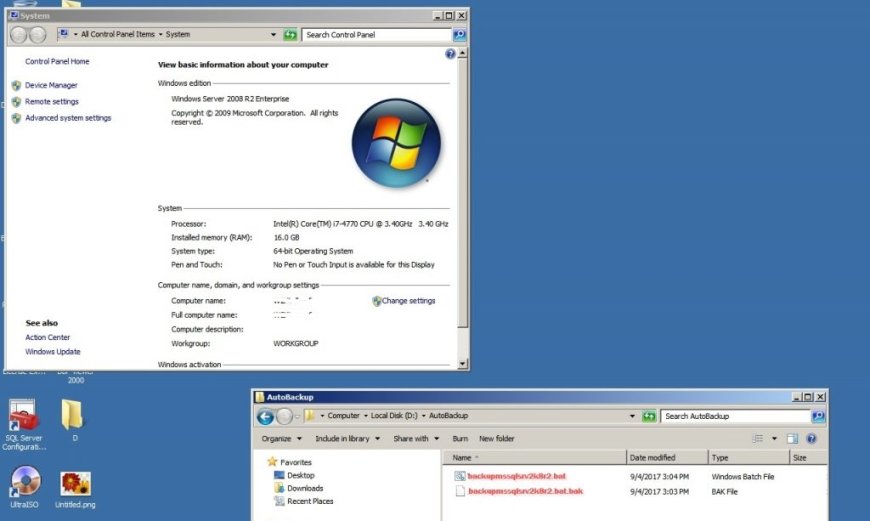Refresh the AutoBackup folder address
Screen dimensions: 870x521
point(649,416)
